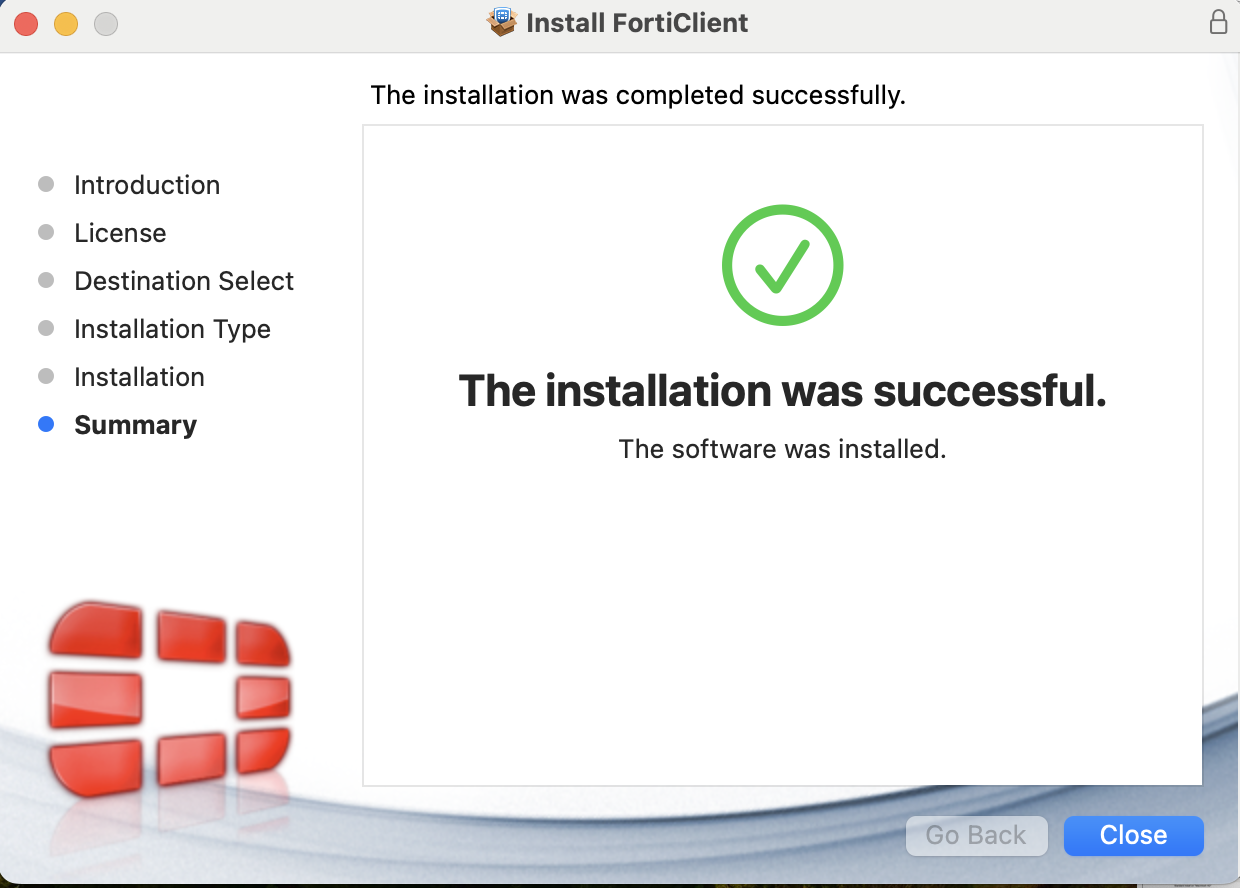Screen dimensions: 1240x888
Task: Click 'The installation was successful.' heading
Action: [782, 391]
